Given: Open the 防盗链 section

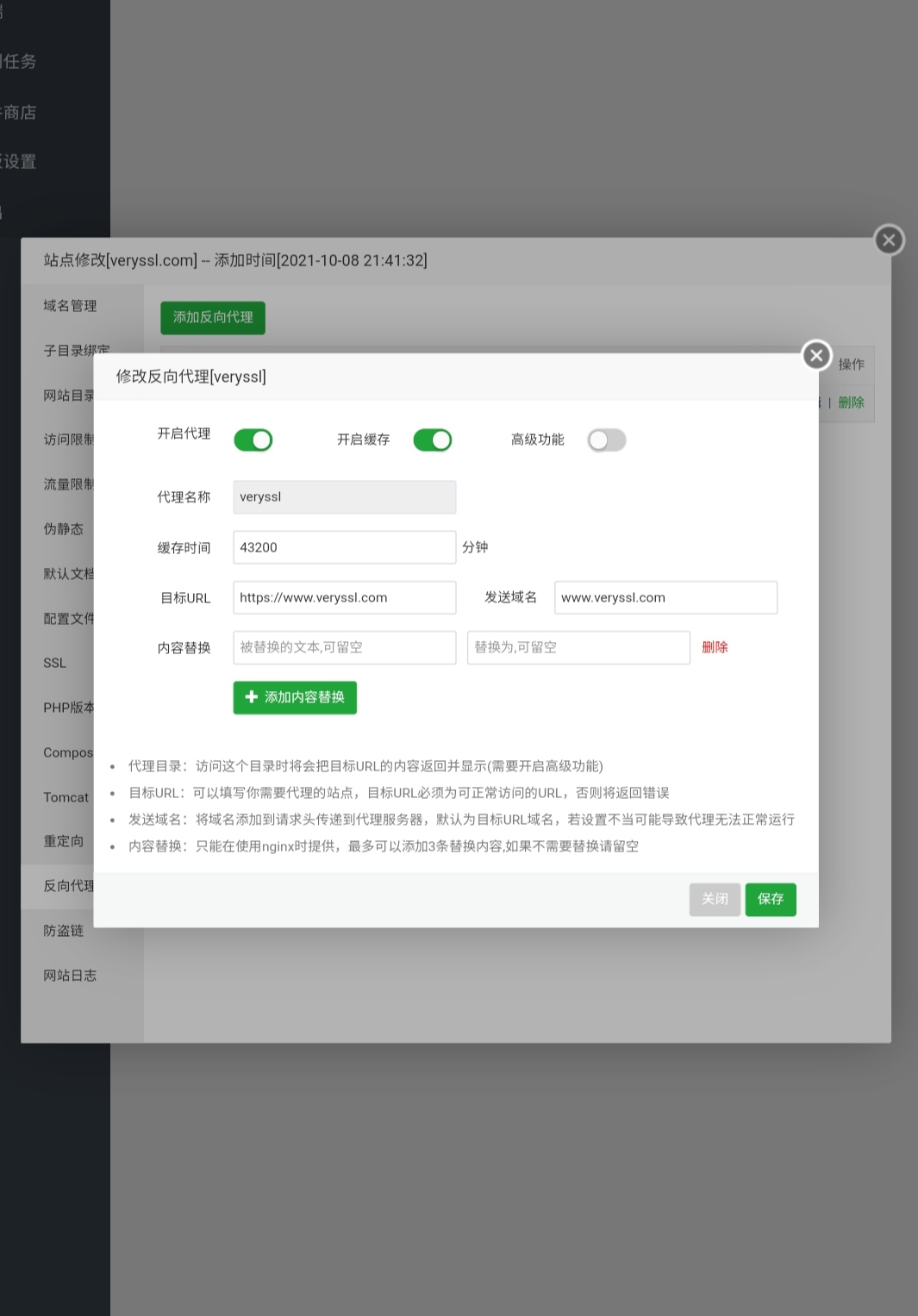Looking at the screenshot, I should point(62,930).
